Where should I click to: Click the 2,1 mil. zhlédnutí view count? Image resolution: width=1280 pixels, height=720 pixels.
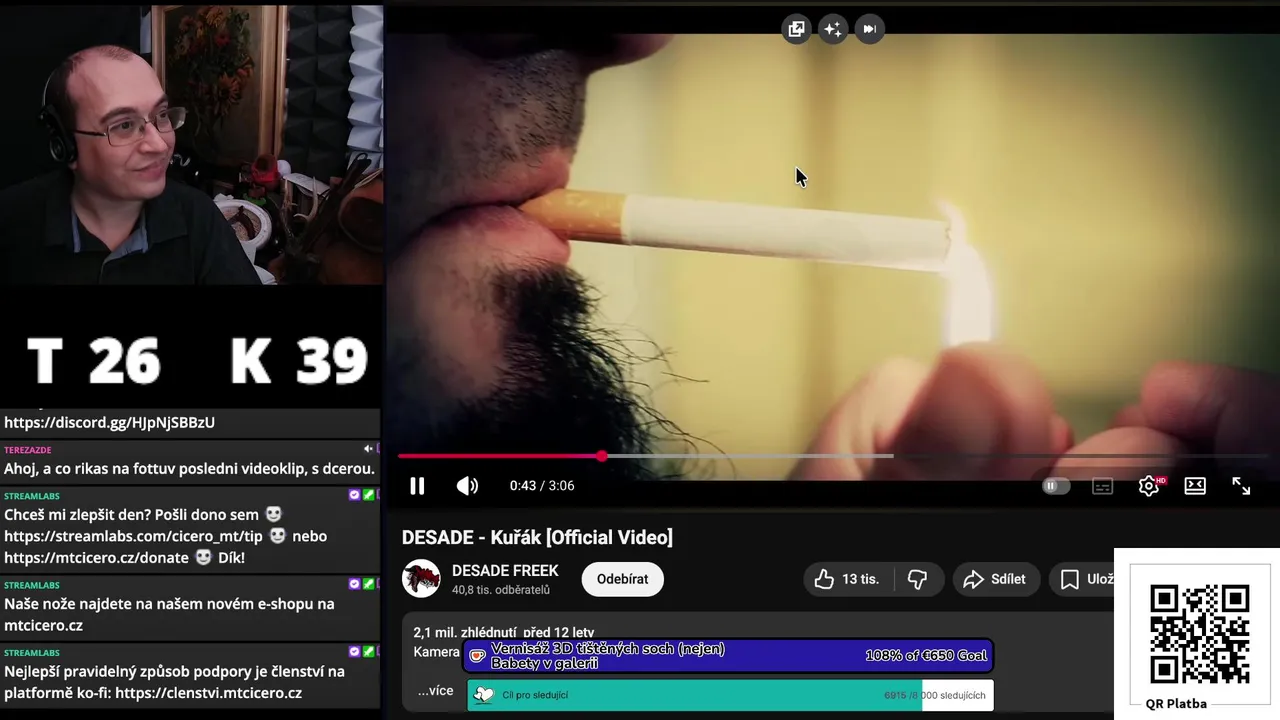[x=465, y=632]
